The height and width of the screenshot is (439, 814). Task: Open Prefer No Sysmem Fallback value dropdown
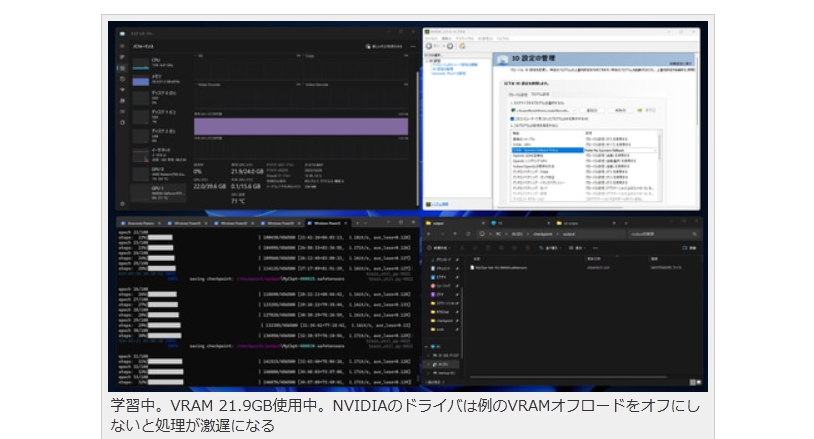tap(655, 150)
